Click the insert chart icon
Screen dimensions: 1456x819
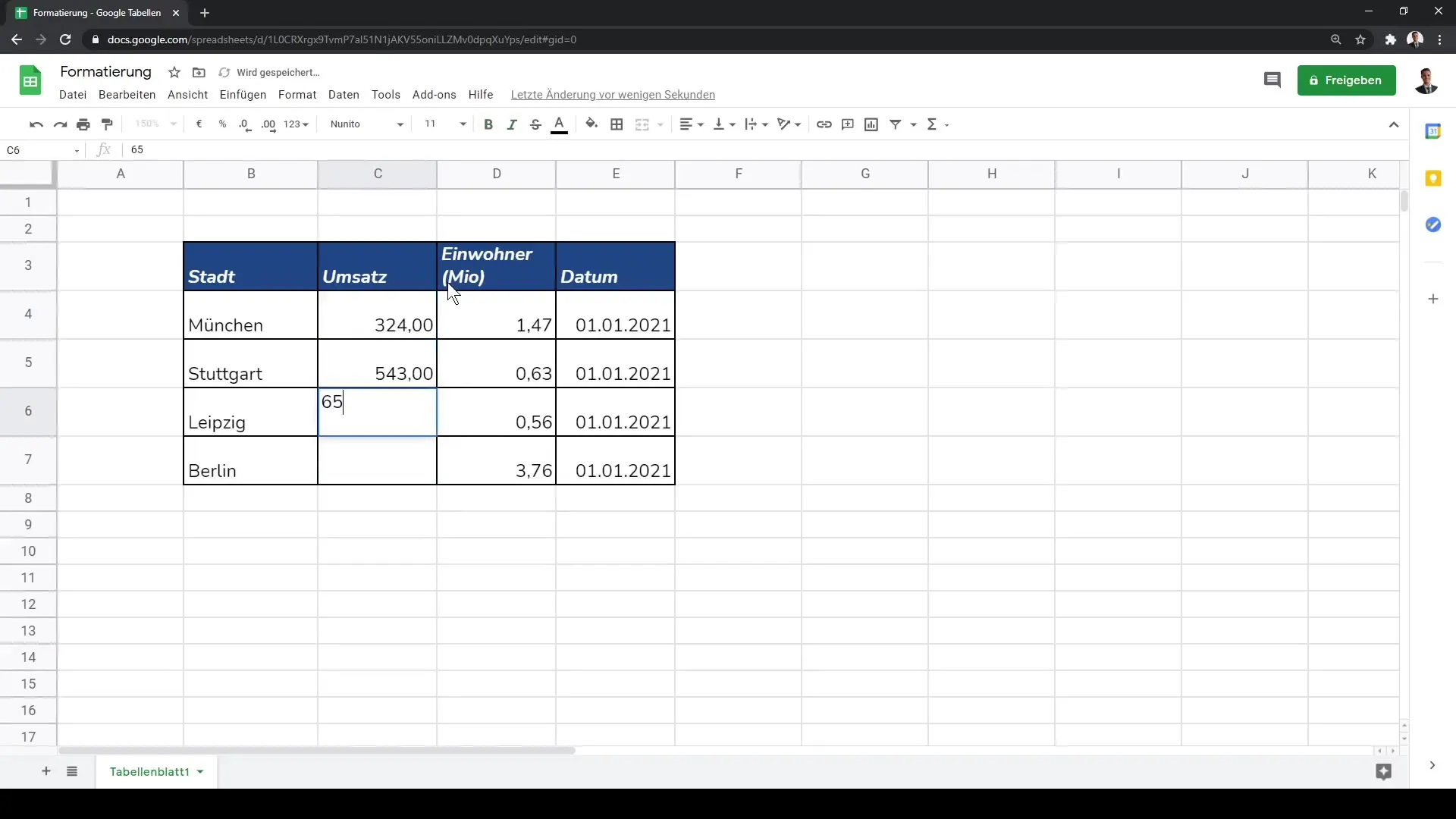[x=871, y=124]
